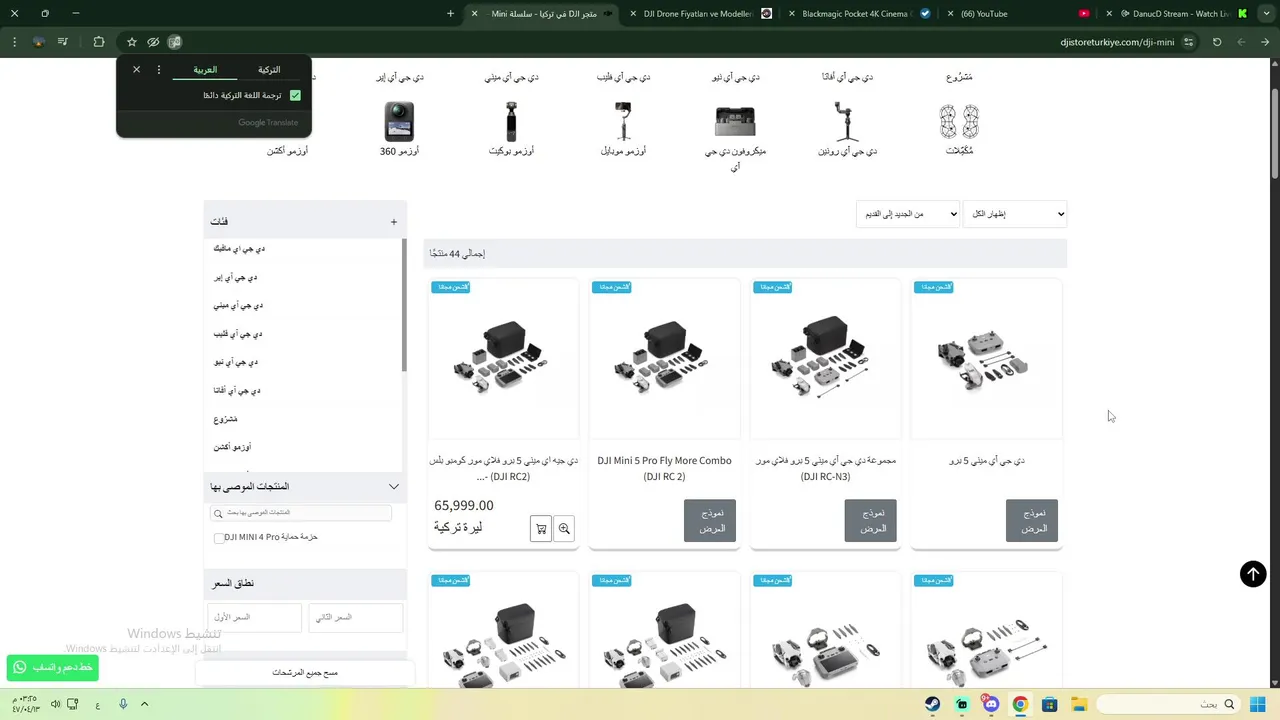The height and width of the screenshot is (720, 1280).
Task: Open translate popup three-dot options
Action: tap(159, 70)
